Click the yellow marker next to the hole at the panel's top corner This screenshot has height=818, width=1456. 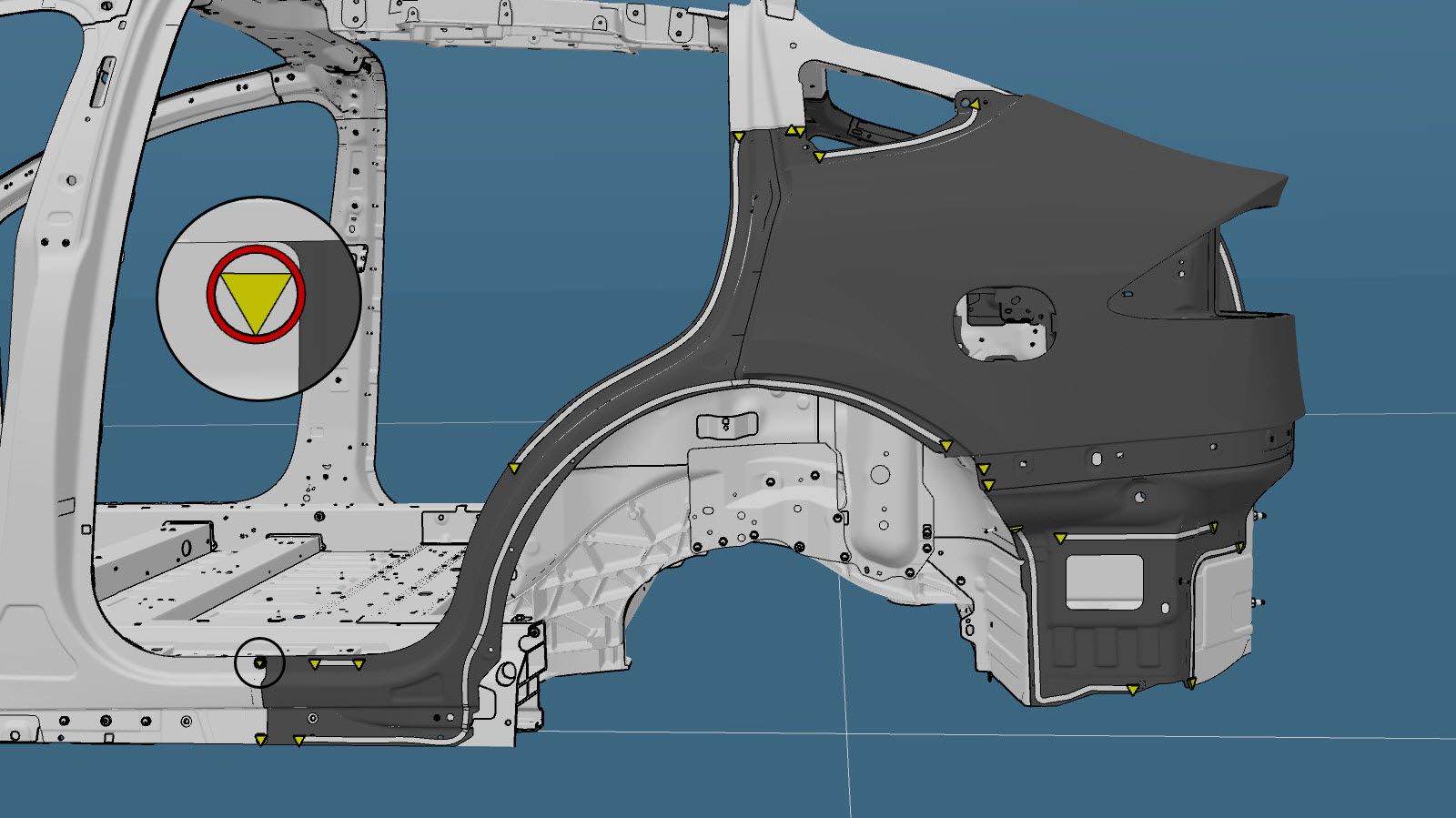(974, 106)
